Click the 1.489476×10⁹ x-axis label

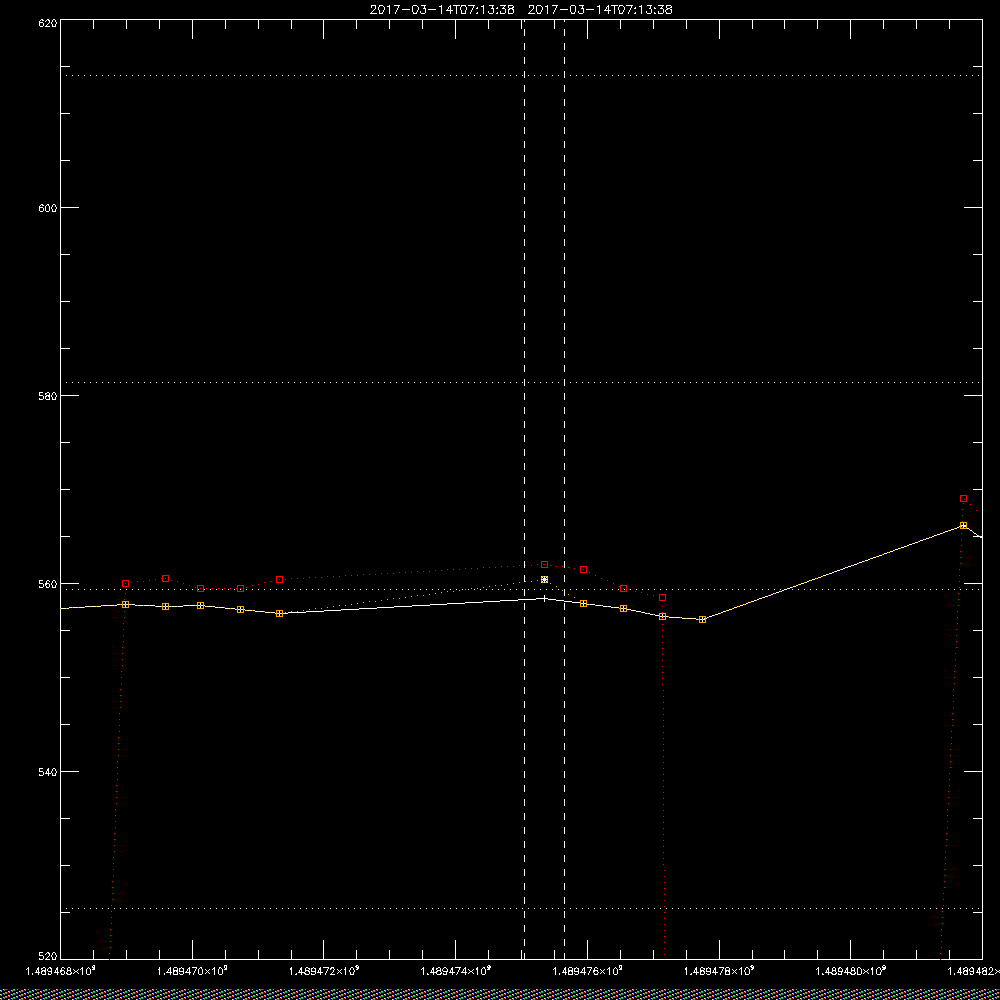[588, 971]
